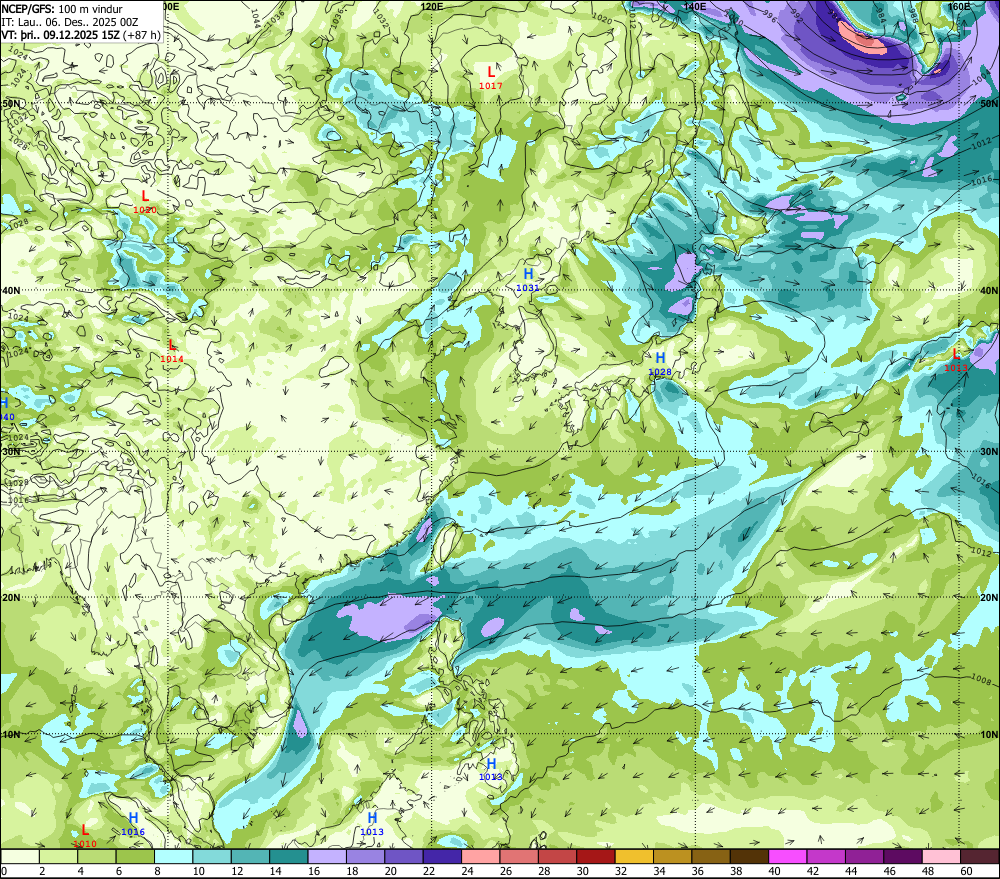This screenshot has height=879, width=1000.
Task: Select the lavender 16–18 legend swatch
Action: coord(327,856)
